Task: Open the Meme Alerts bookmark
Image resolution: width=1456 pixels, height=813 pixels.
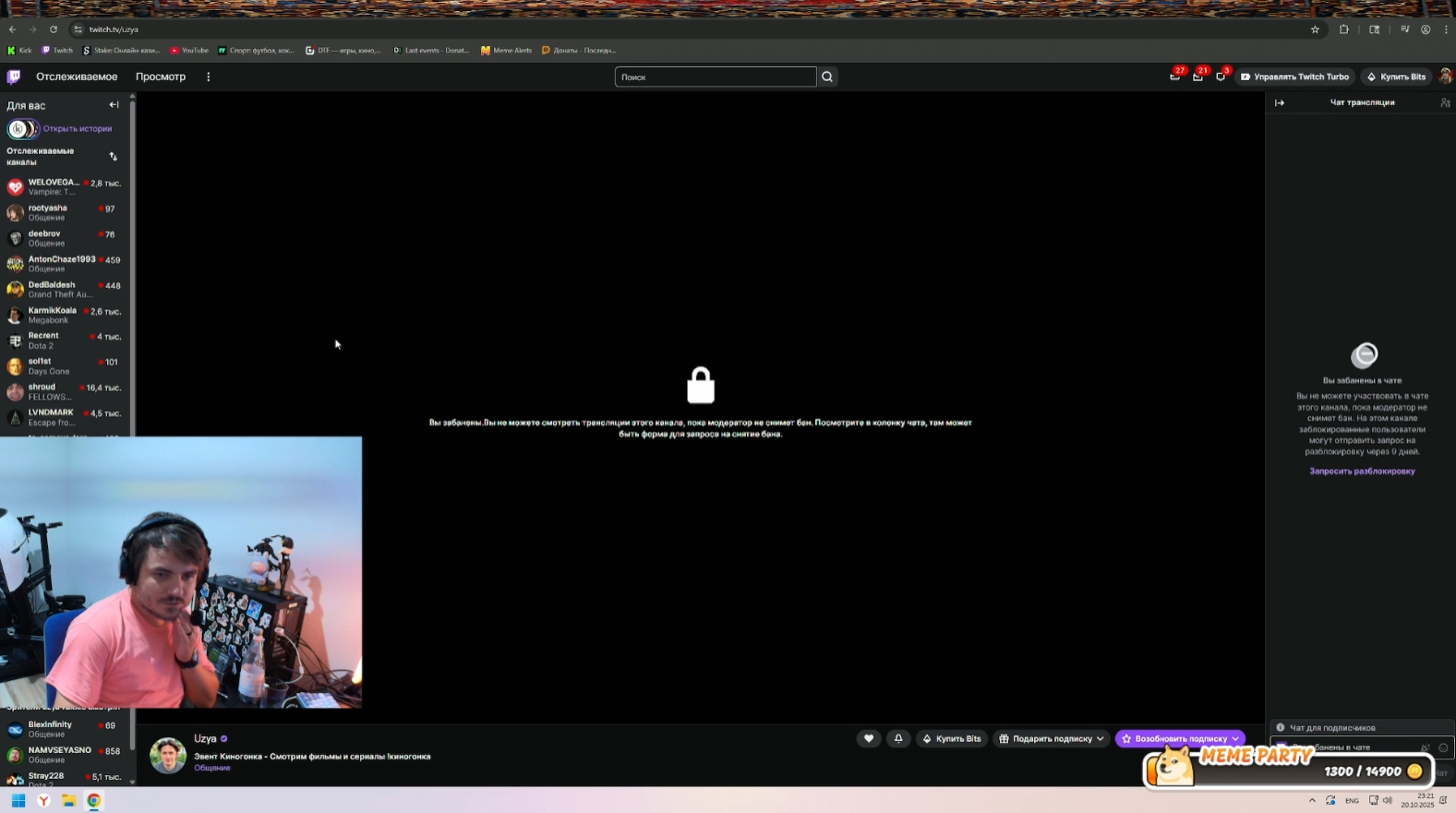Action: 506,51
